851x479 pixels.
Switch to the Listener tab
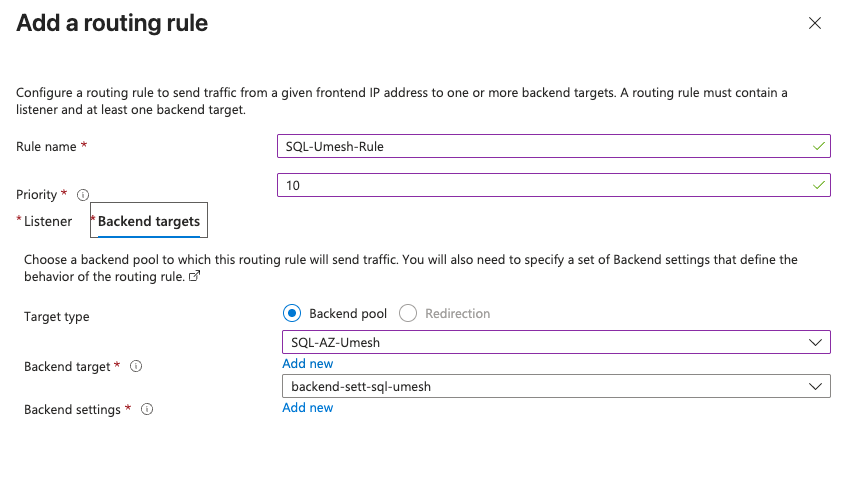click(x=47, y=221)
